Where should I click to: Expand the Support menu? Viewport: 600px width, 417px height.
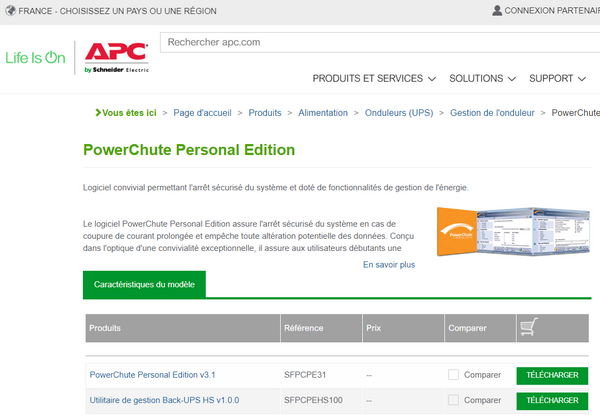pyautogui.click(x=557, y=78)
